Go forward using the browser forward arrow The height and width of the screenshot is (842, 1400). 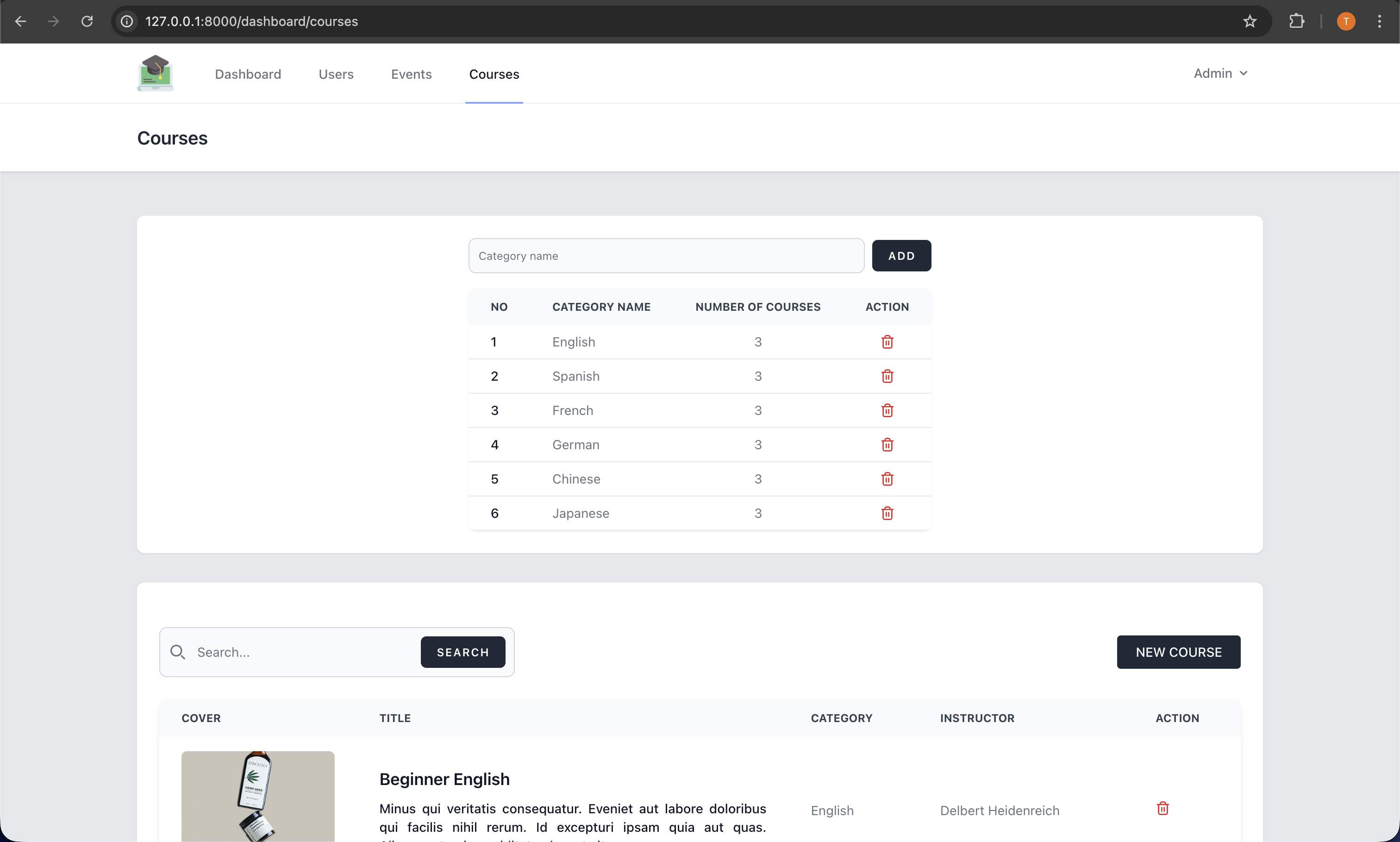54,22
